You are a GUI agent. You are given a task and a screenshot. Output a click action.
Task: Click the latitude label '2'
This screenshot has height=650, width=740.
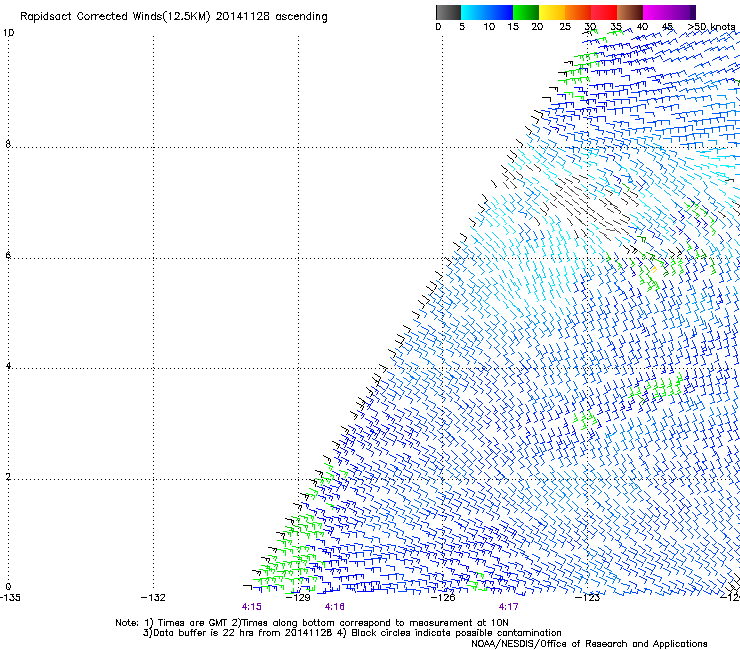pos(8,477)
